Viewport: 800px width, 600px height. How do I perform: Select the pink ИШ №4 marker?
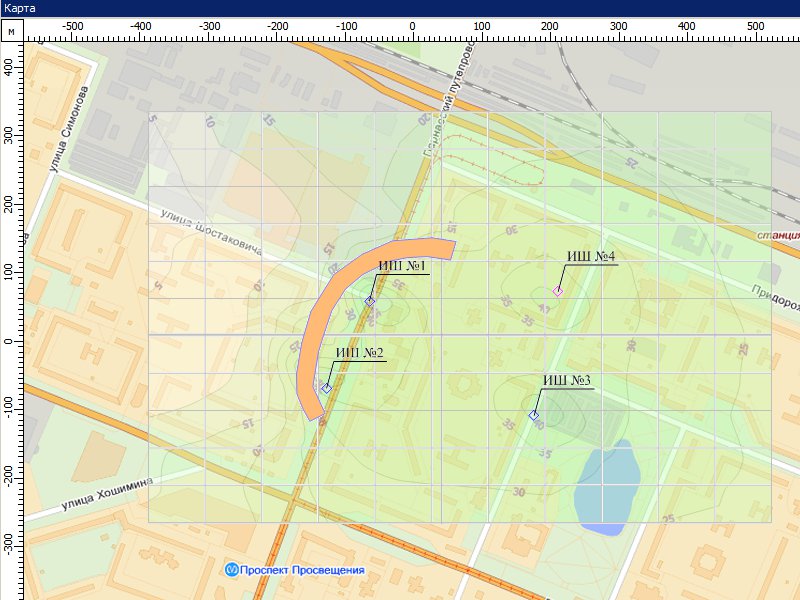click(558, 292)
